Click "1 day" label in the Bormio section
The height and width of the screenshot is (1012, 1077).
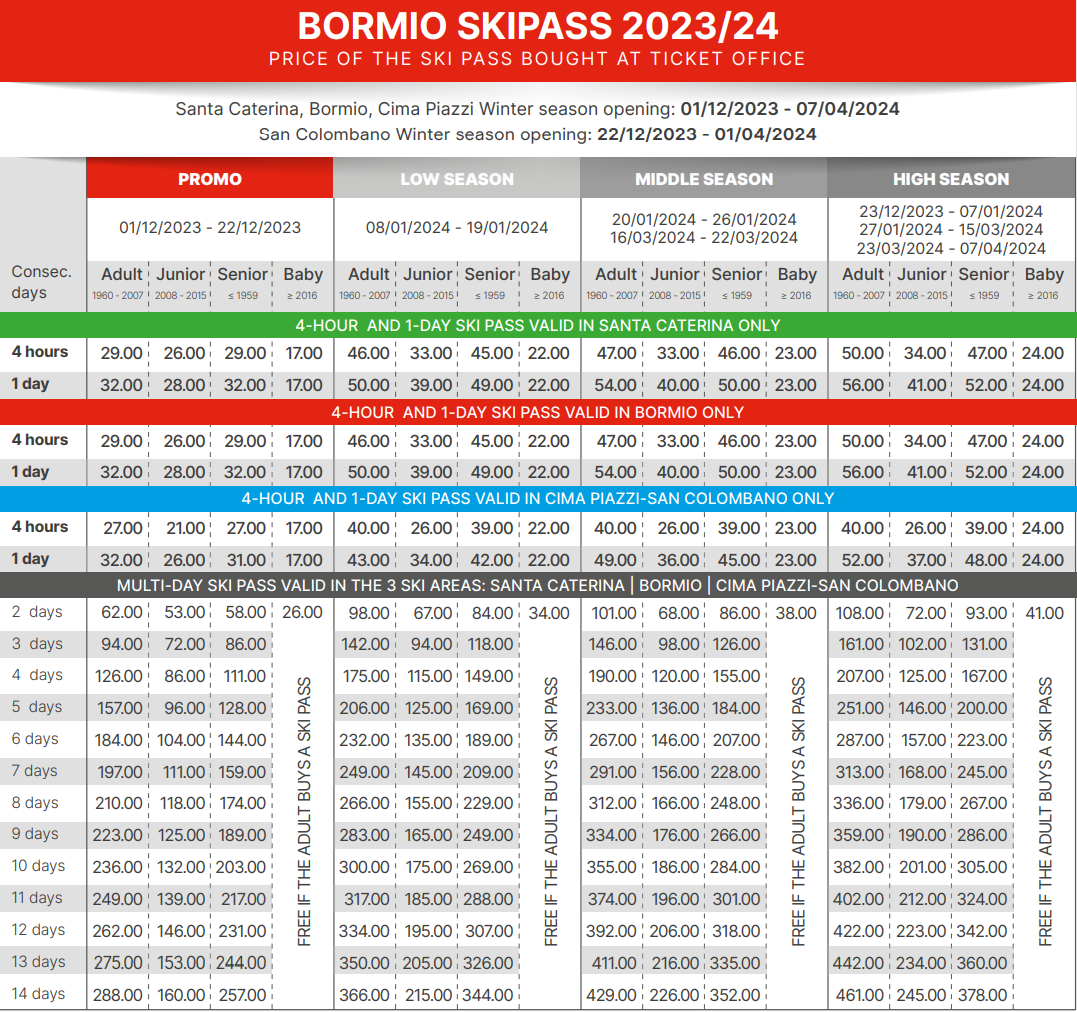[30, 472]
